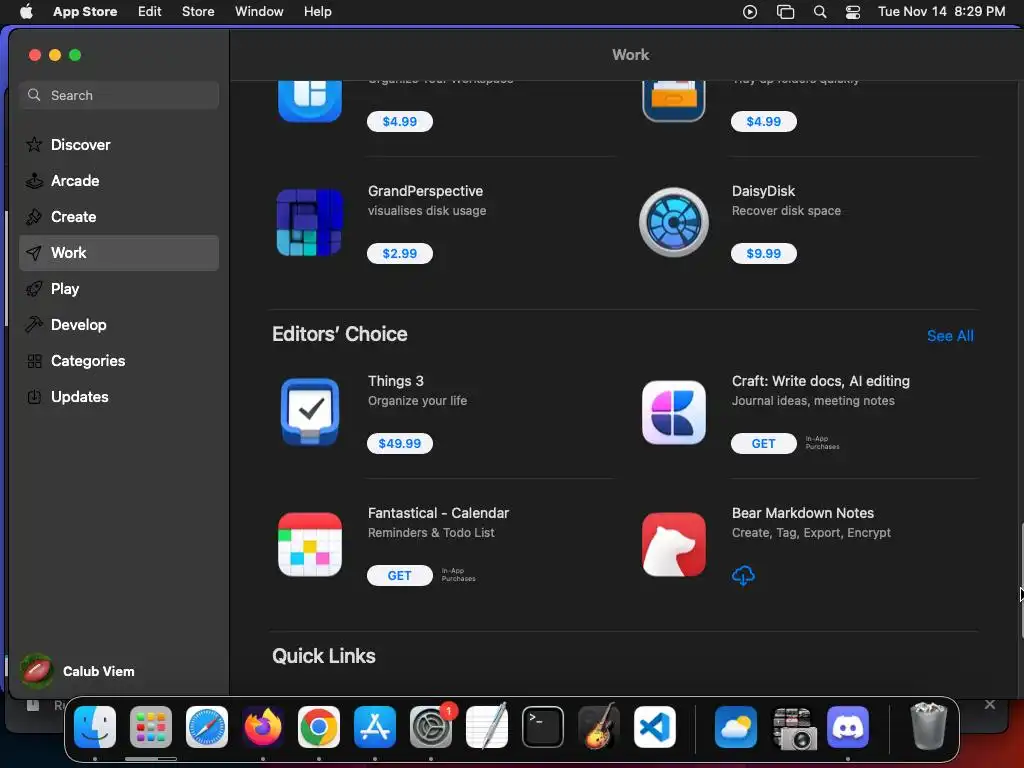The width and height of the screenshot is (1024, 768).
Task: Open Spotlight search in menu bar
Action: point(820,12)
